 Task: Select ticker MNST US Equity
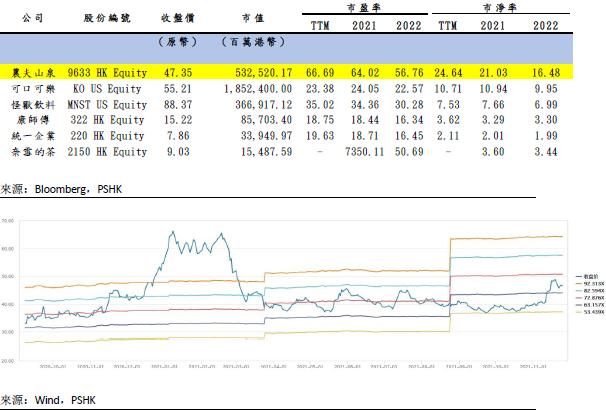(x=107, y=105)
